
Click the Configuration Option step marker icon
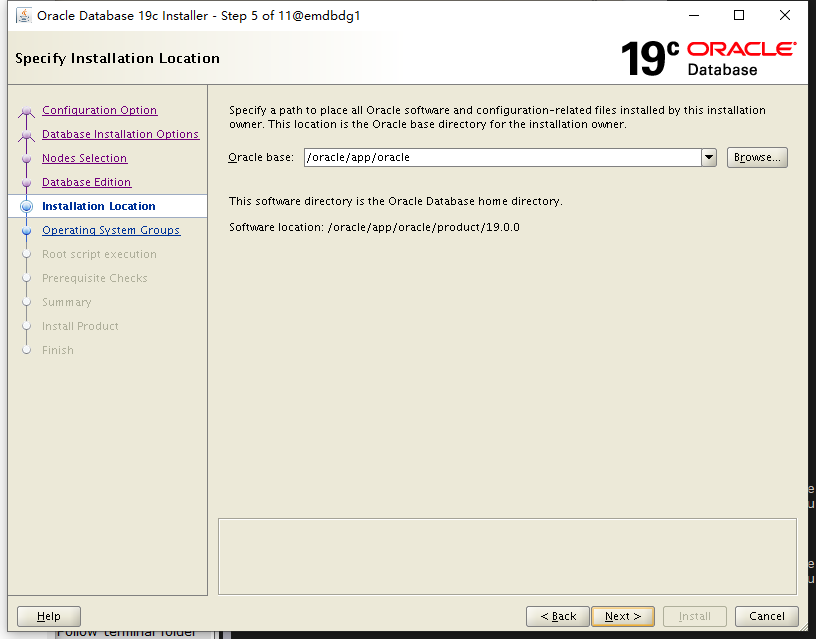pyautogui.click(x=27, y=111)
